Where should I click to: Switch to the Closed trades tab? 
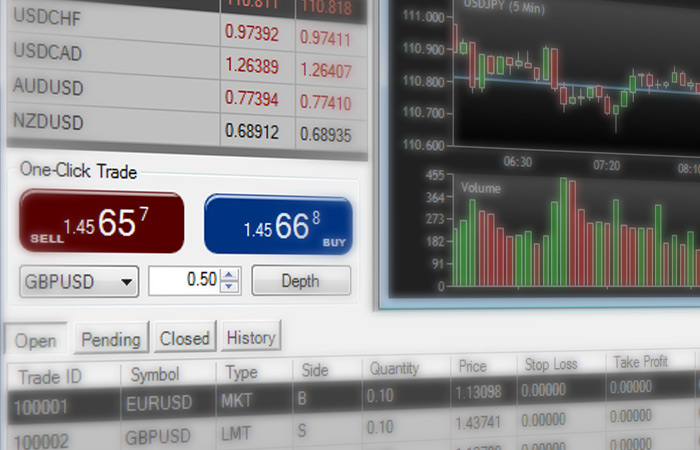pyautogui.click(x=185, y=338)
